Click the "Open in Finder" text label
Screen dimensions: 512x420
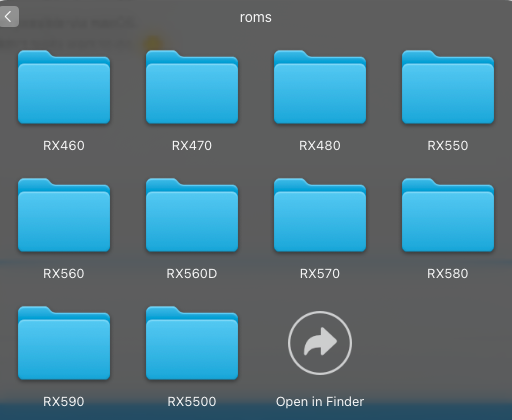(320, 402)
